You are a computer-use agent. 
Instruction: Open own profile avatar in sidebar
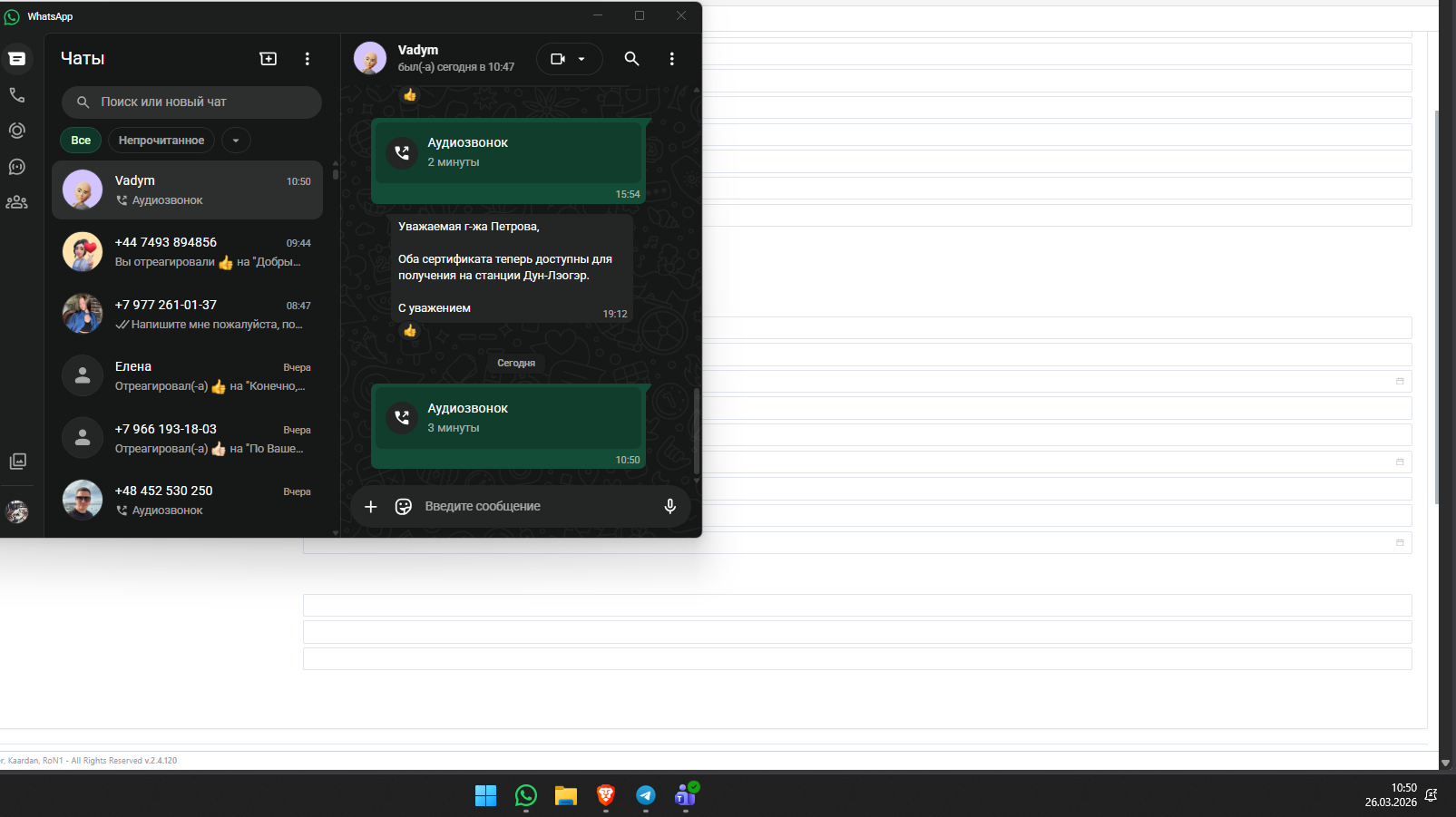(17, 511)
